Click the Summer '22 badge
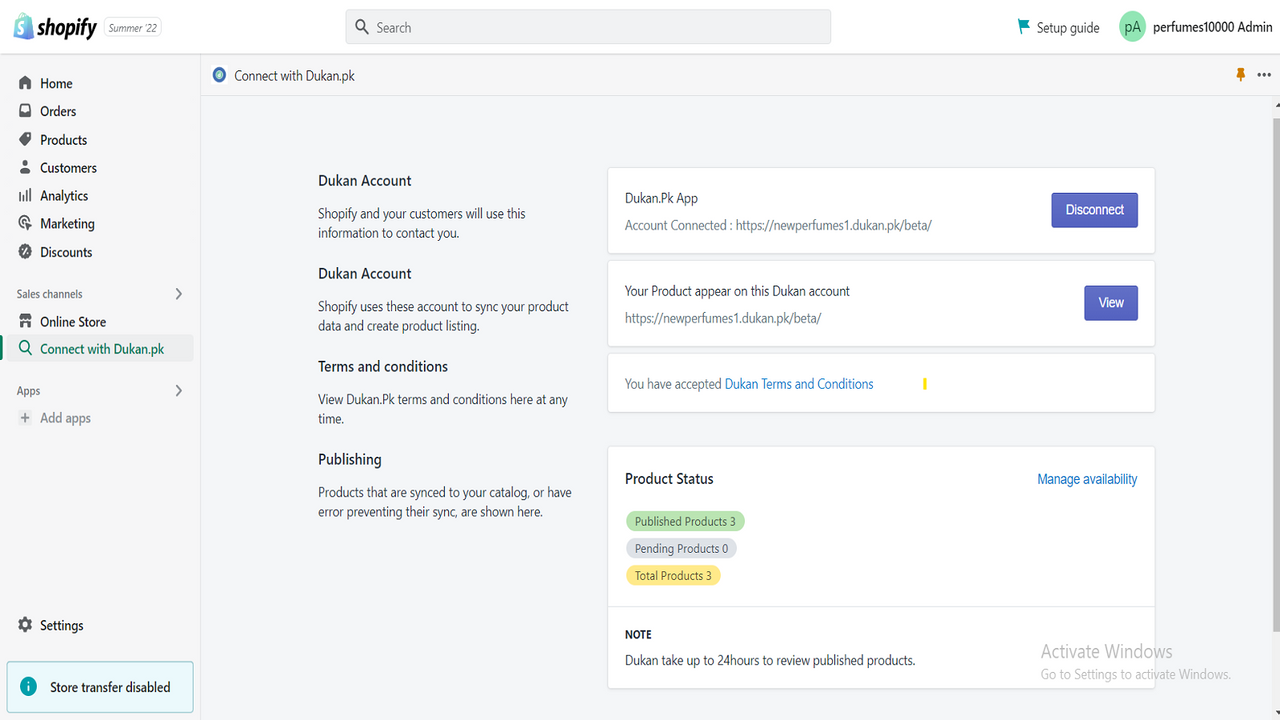 tap(133, 28)
